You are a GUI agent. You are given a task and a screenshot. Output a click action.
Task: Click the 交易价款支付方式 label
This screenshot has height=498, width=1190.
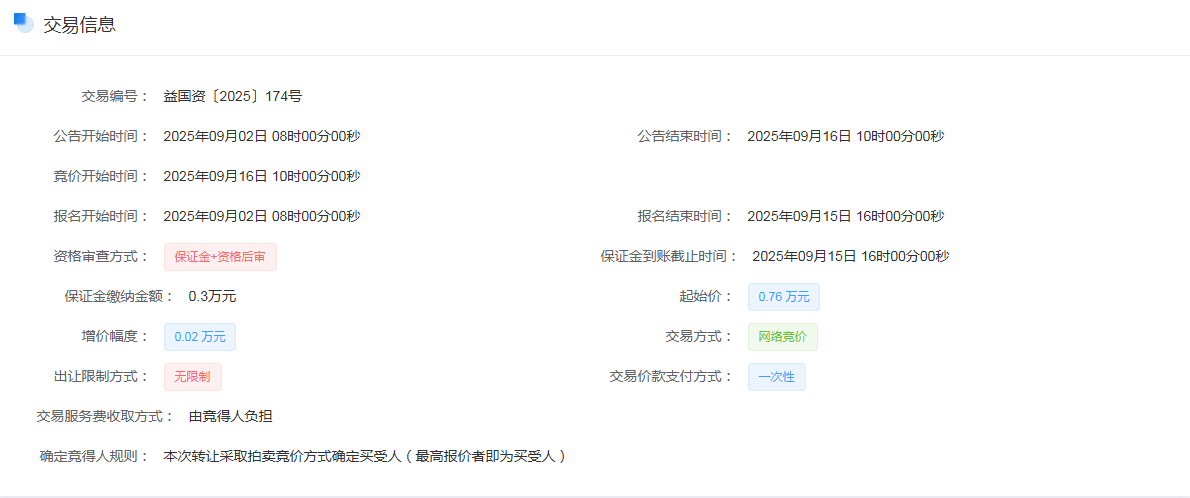[671, 377]
